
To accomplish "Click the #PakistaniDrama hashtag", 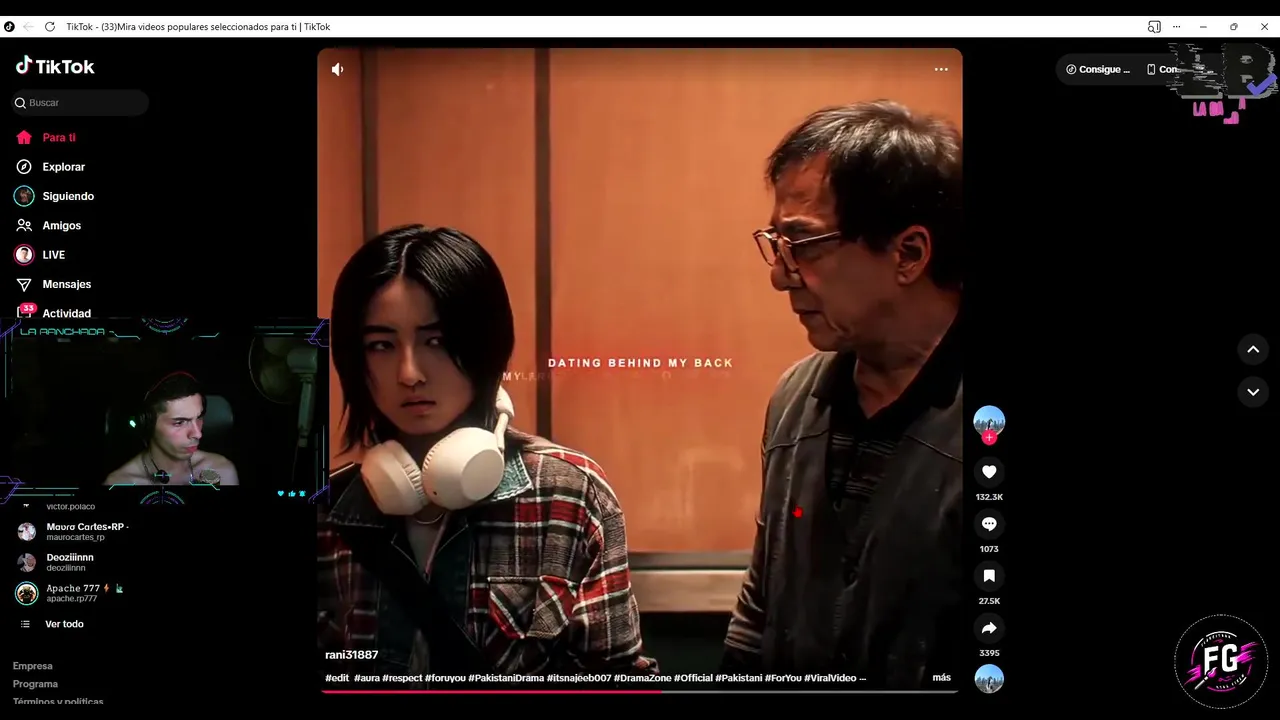I will click(506, 678).
